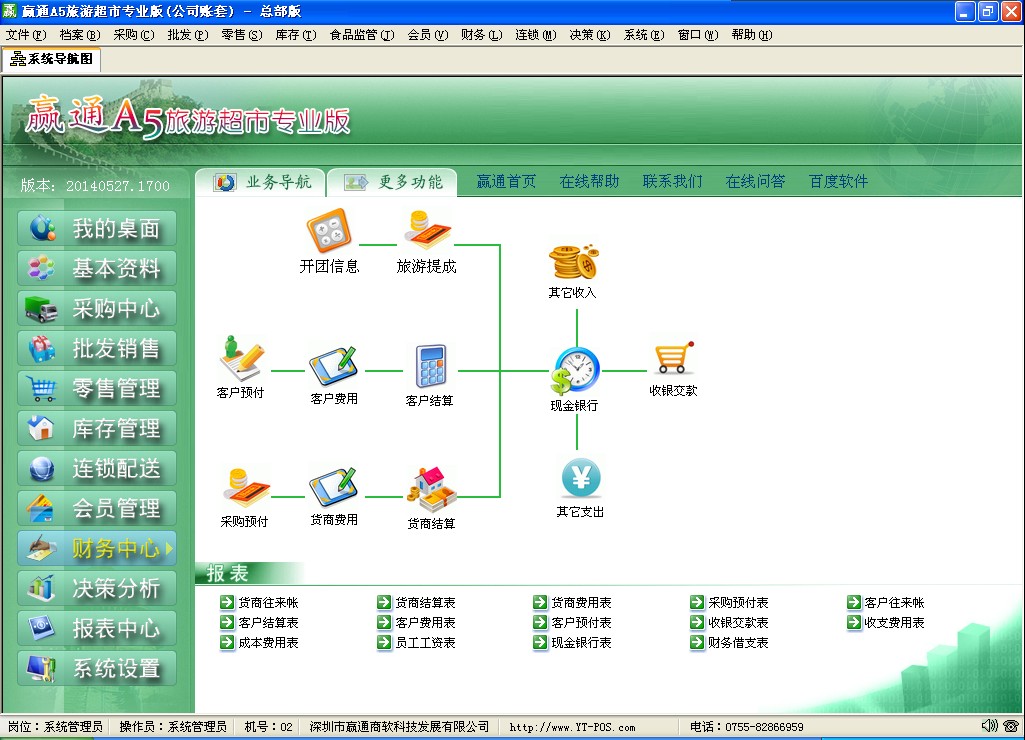This screenshot has width=1025, height=740.
Task: Go to 采购中心 in sidebar
Action: (x=97, y=309)
